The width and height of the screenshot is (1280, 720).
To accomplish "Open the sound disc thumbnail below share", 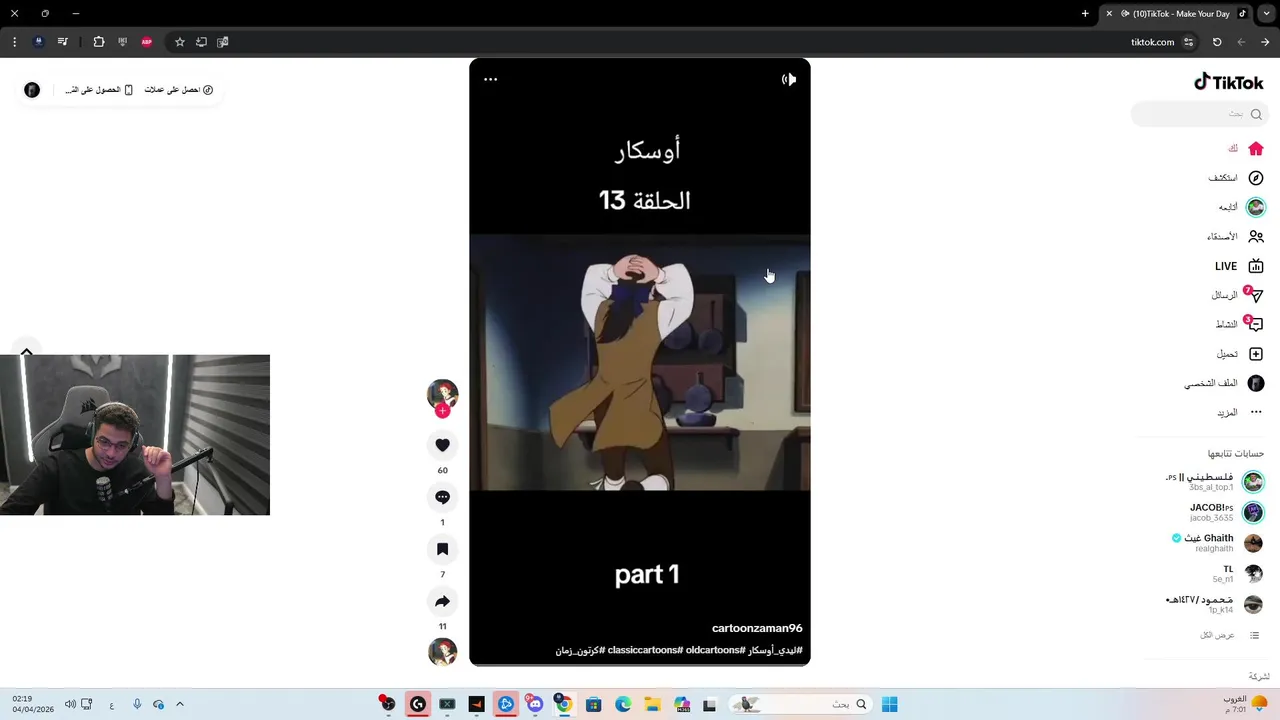I will (x=442, y=652).
